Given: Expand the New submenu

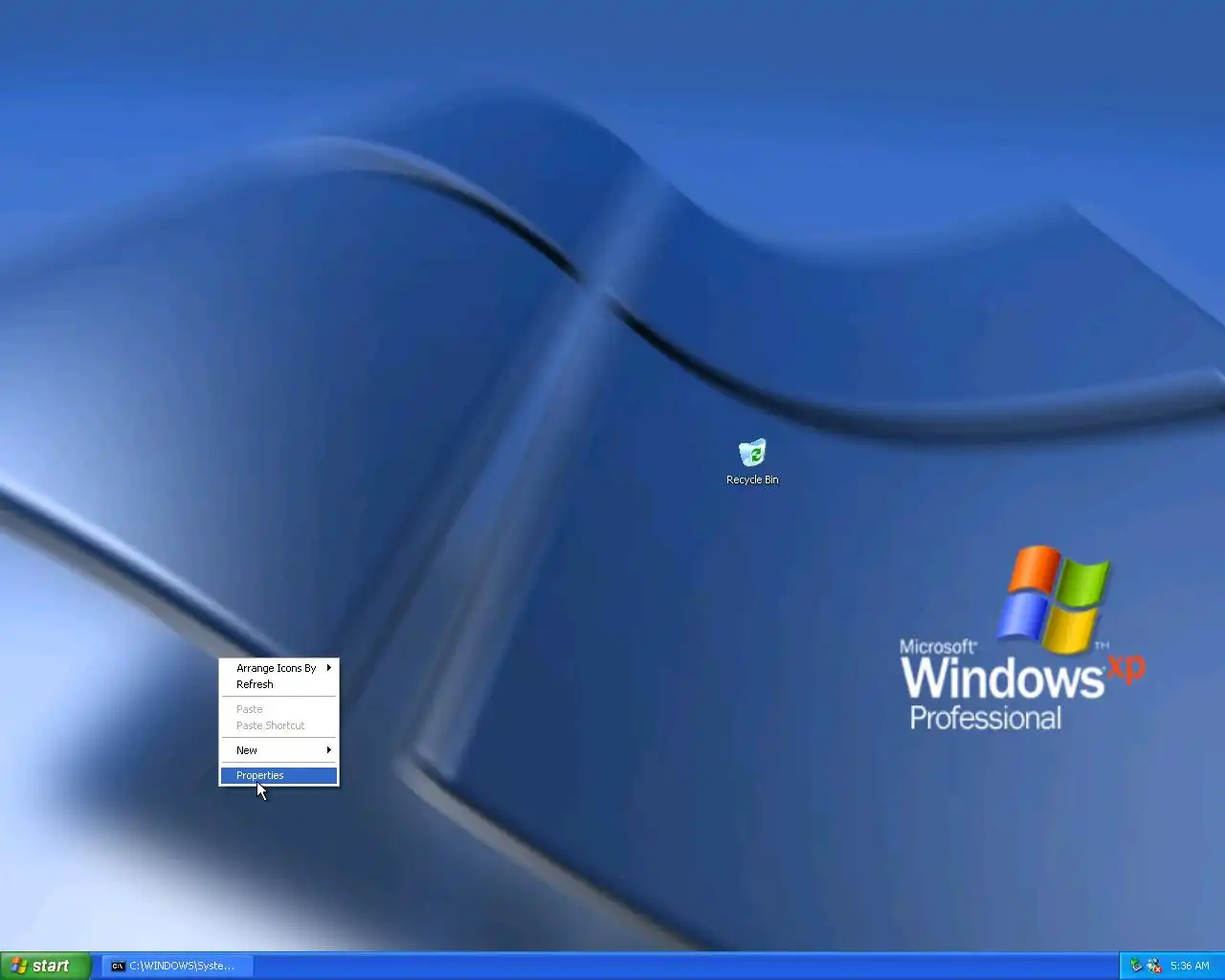Looking at the screenshot, I should [278, 750].
